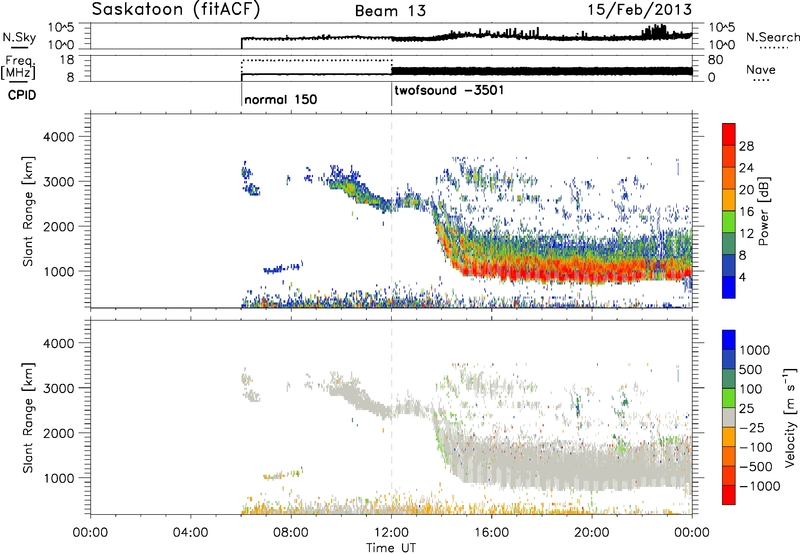Click the 'CPID' row label
Screen dimensions: 800x554
pyautogui.click(x=22, y=95)
